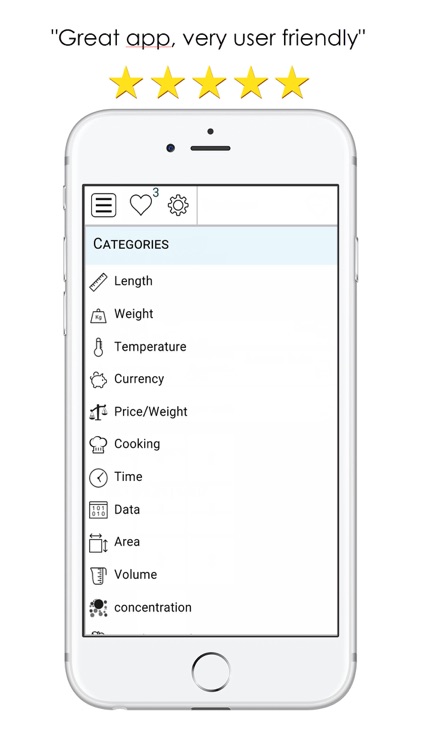The height and width of the screenshot is (750, 422).
Task: Tap the clock Time icon
Action: coord(99,477)
